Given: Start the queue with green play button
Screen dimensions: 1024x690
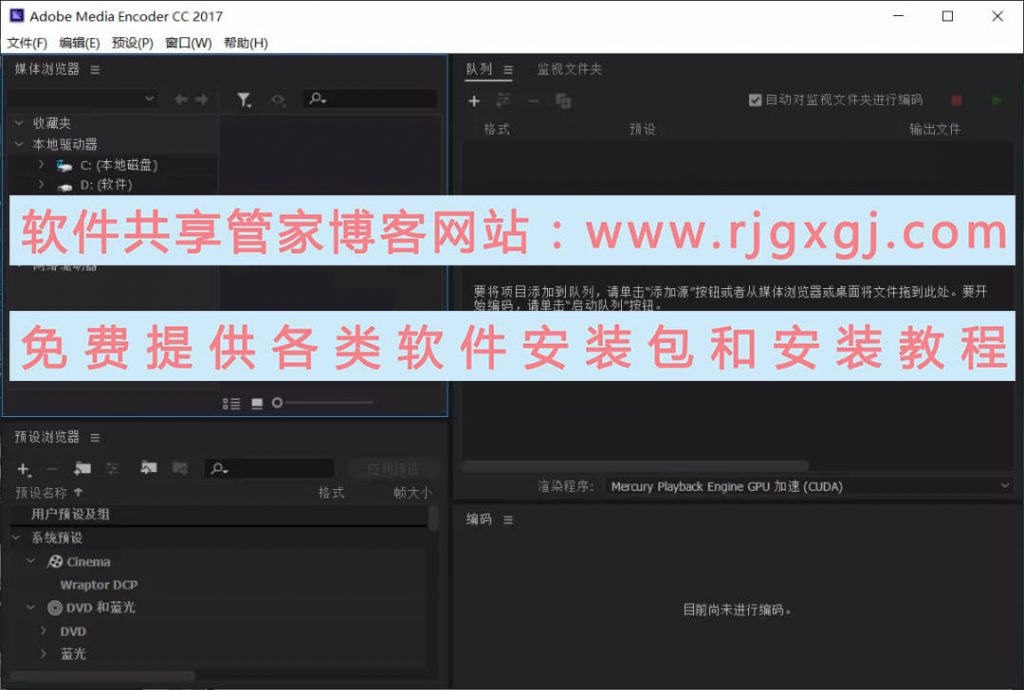Looking at the screenshot, I should pos(997,101).
